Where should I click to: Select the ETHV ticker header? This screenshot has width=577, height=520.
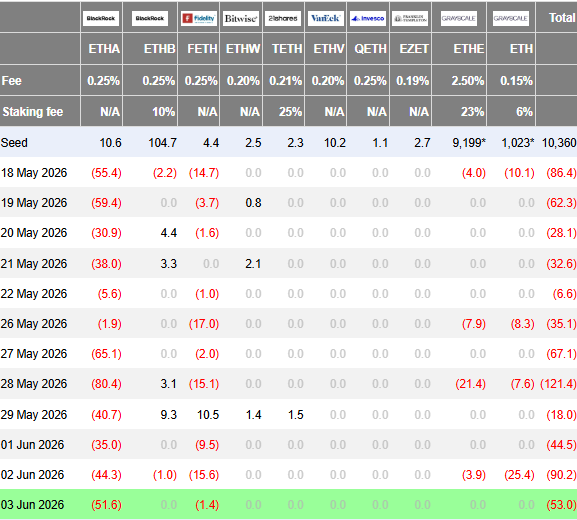tap(329, 49)
